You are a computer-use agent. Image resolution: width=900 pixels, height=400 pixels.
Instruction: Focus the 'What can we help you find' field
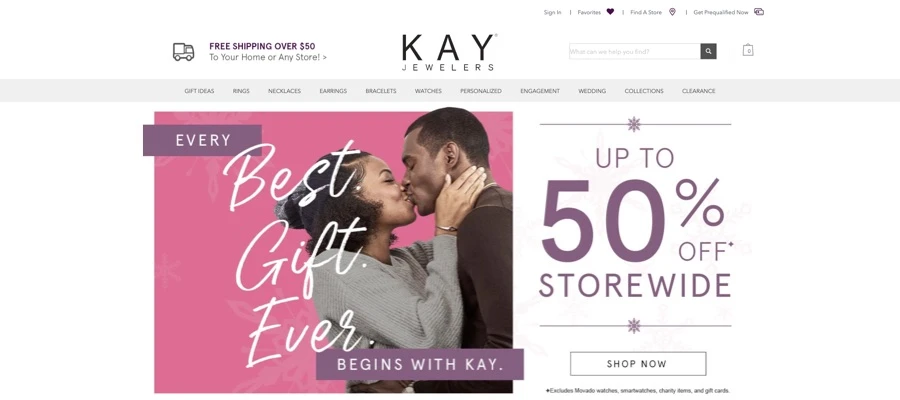635,51
